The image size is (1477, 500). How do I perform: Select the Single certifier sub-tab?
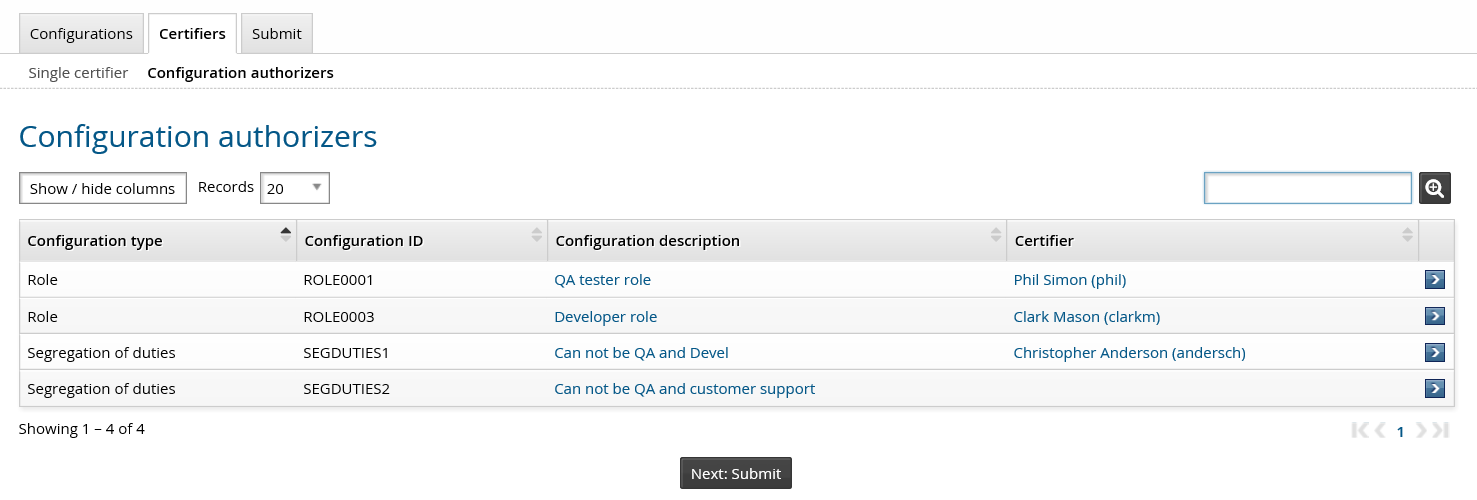78,73
